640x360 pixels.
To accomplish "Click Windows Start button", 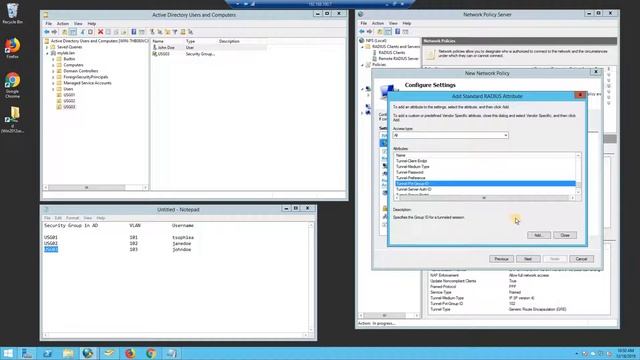I will (x=8, y=353).
